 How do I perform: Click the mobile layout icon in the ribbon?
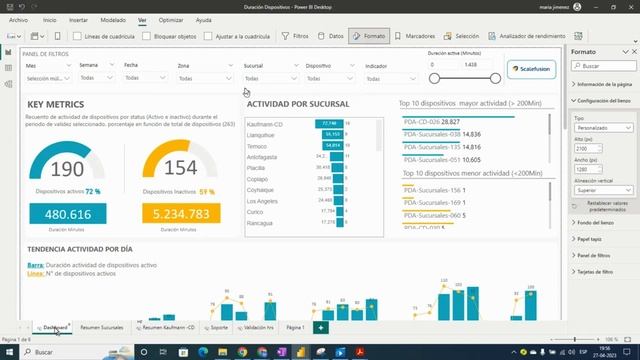pos(58,36)
